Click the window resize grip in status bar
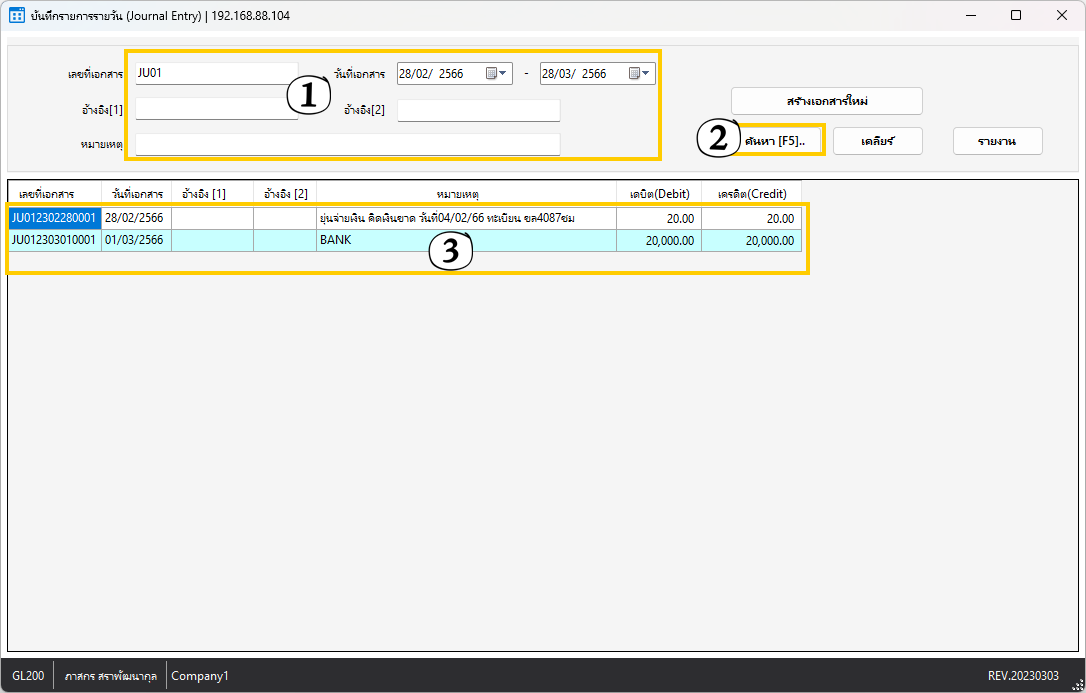The width and height of the screenshot is (1086, 693). (x=1077, y=684)
